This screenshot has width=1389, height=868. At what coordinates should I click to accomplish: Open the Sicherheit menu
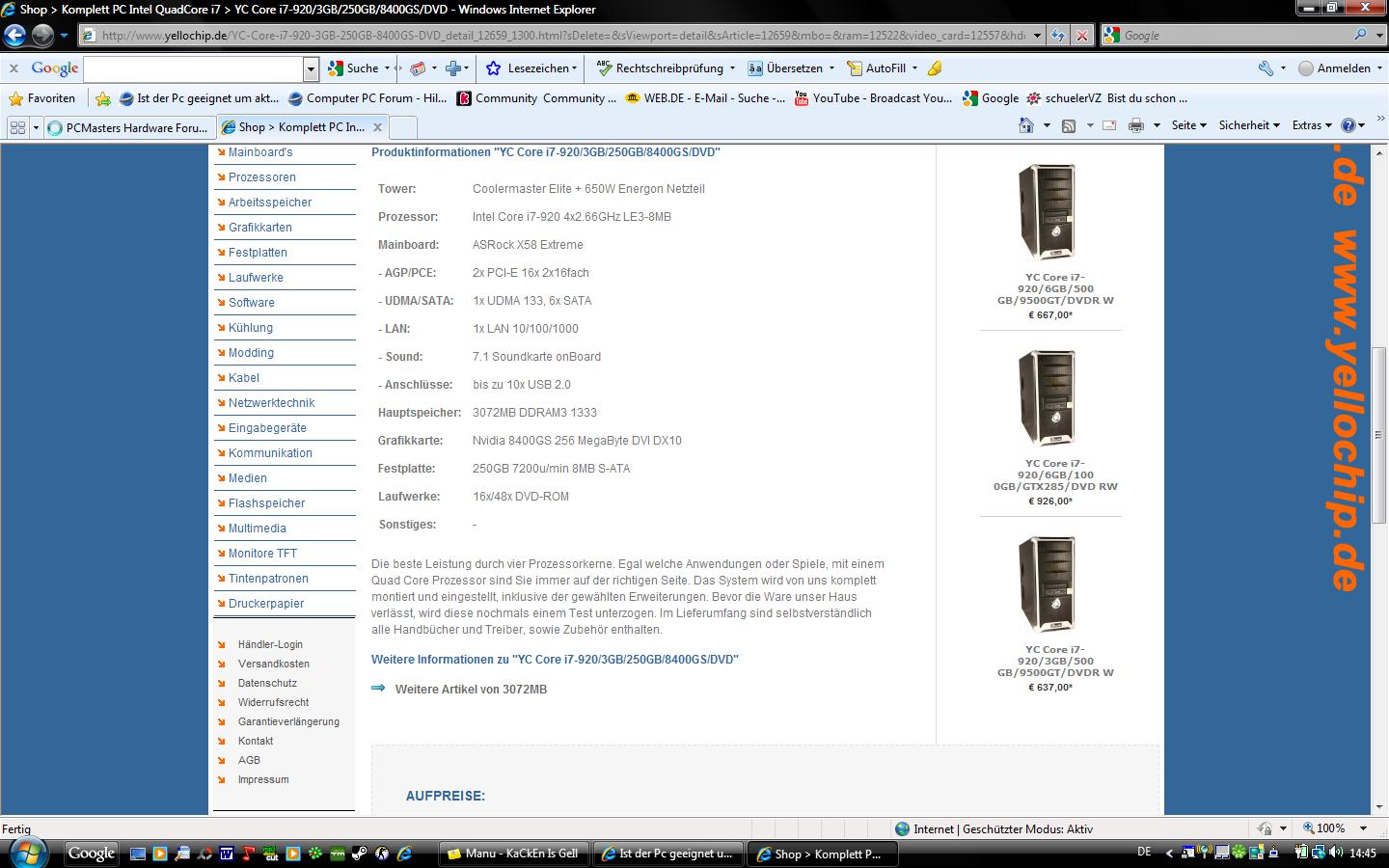pos(1249,125)
